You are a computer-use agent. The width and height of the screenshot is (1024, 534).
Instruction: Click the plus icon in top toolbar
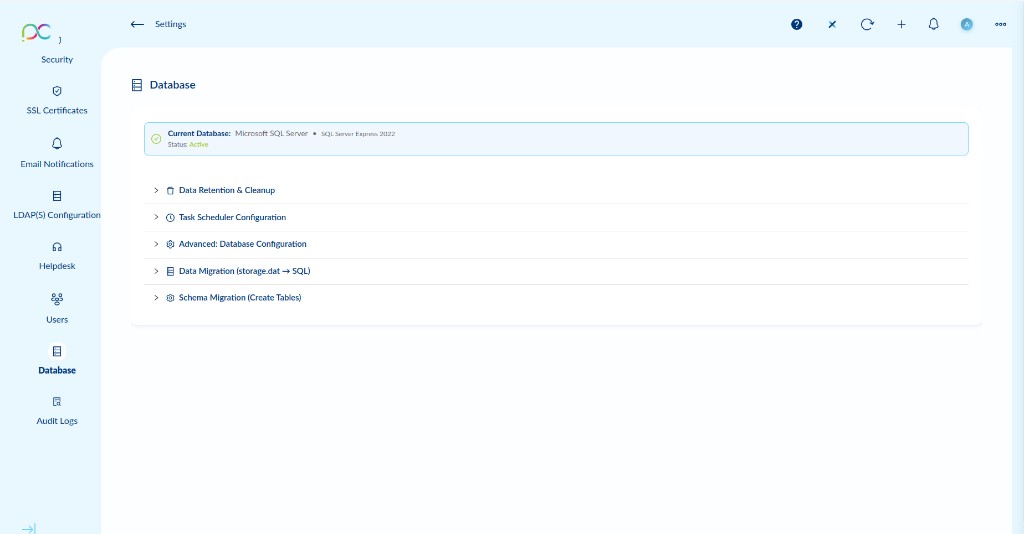click(901, 24)
